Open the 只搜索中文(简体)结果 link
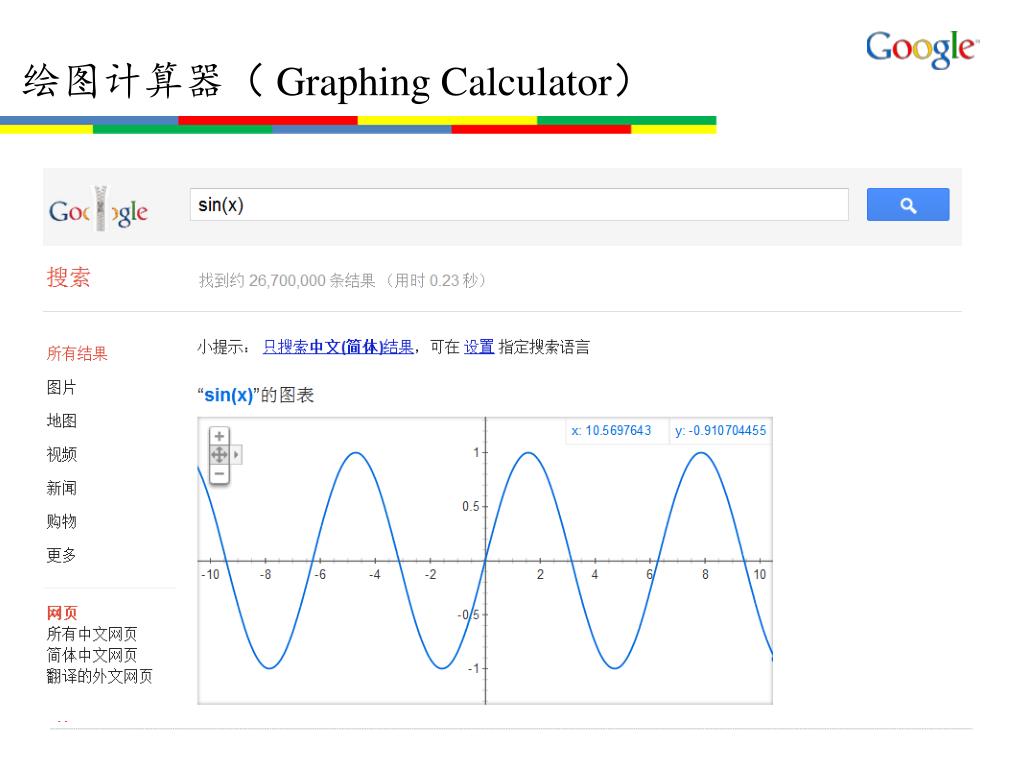Viewport: 1023px width, 767px height. (x=338, y=347)
